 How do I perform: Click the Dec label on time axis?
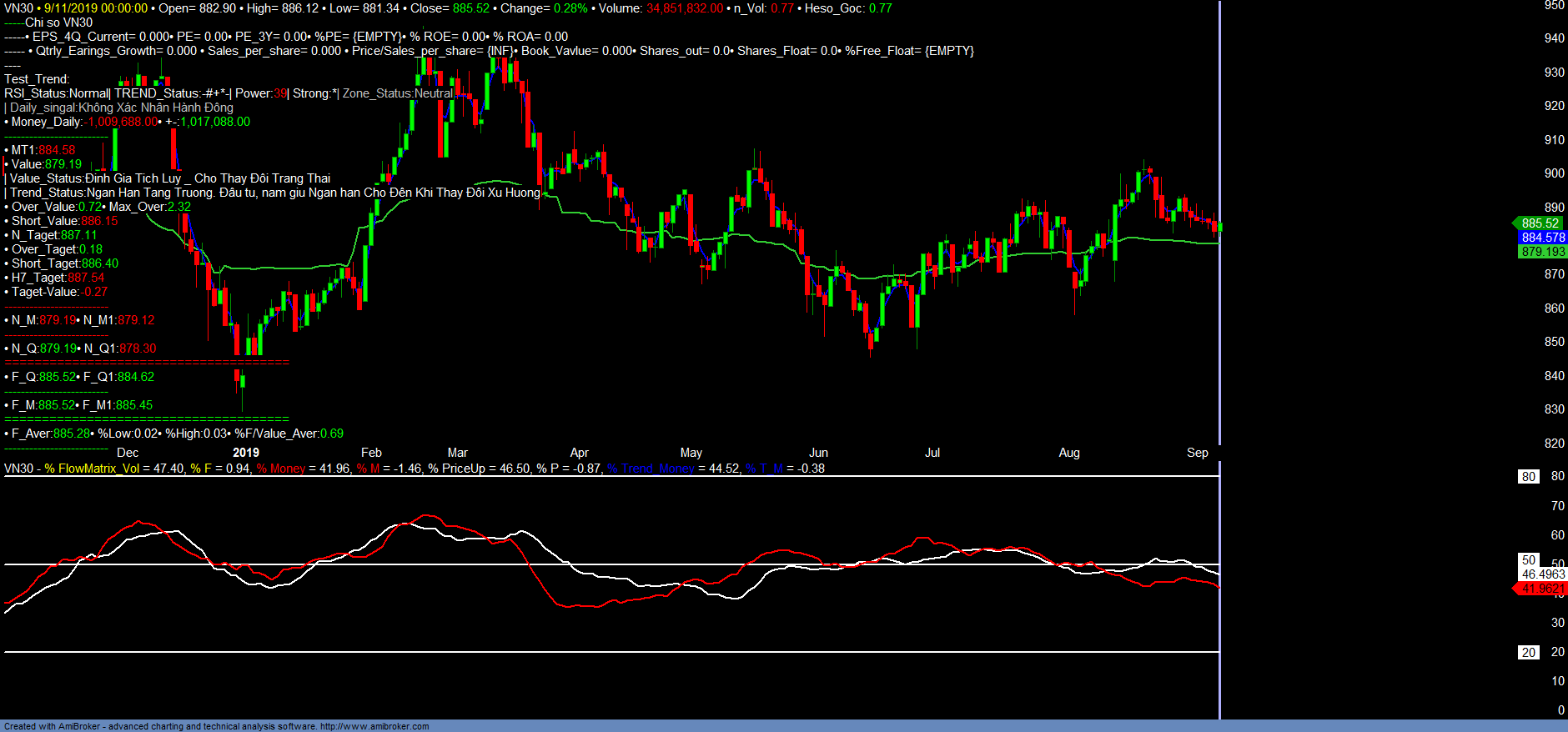tap(128, 453)
